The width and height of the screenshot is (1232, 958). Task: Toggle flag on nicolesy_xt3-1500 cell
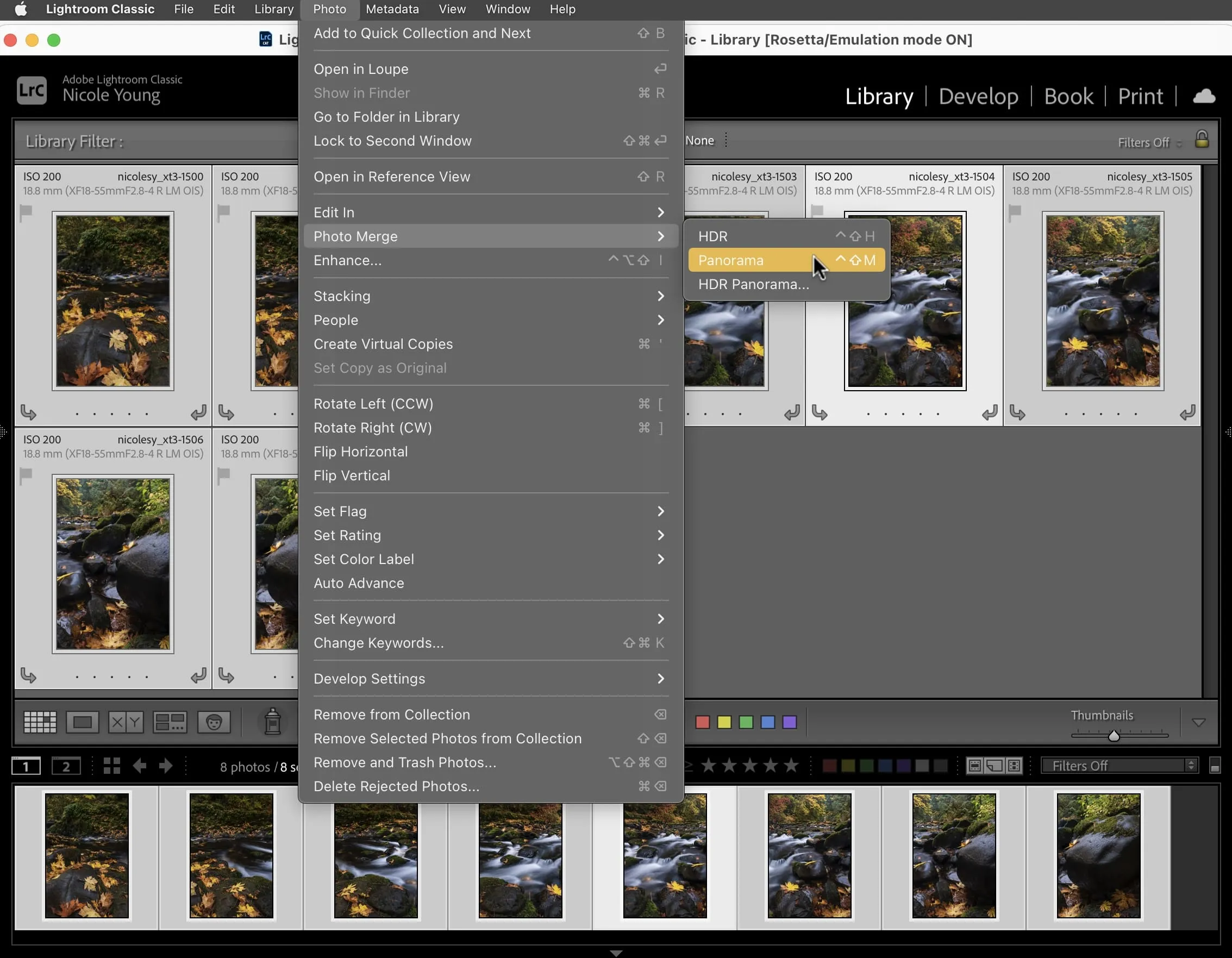point(26,212)
